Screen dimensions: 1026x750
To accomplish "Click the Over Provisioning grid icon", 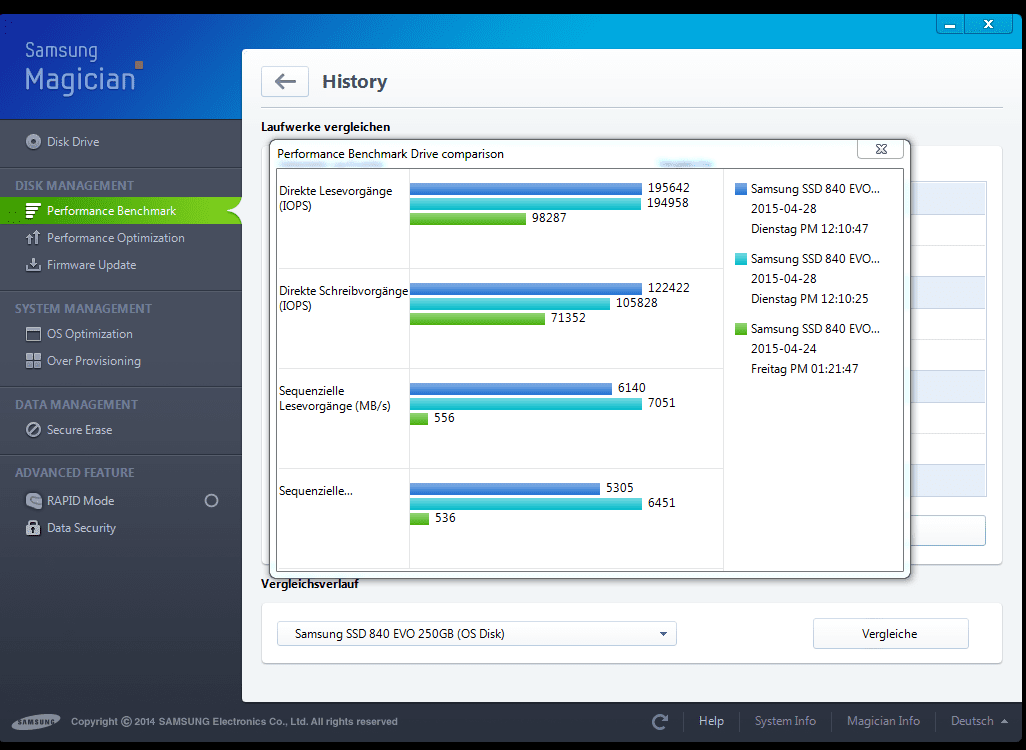I will tap(33, 361).
